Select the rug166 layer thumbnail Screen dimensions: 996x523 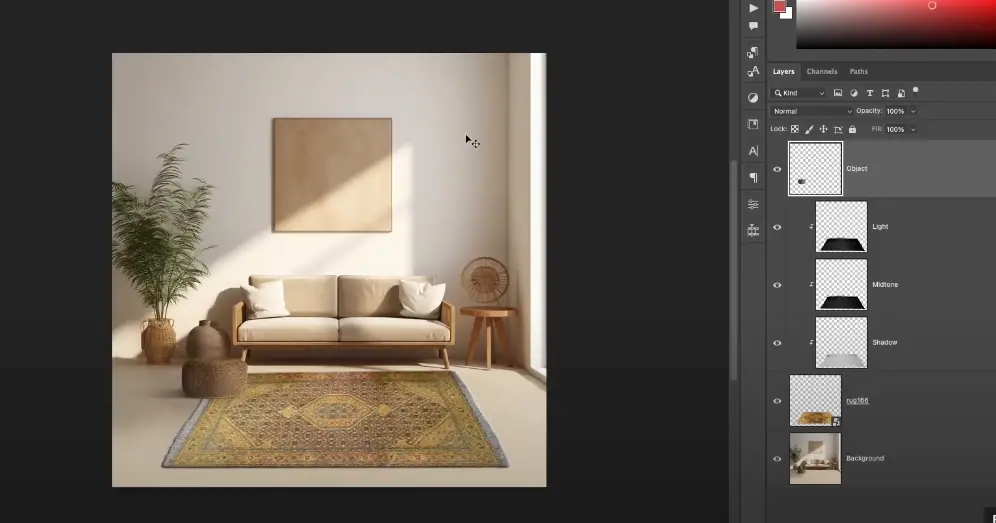coord(815,401)
